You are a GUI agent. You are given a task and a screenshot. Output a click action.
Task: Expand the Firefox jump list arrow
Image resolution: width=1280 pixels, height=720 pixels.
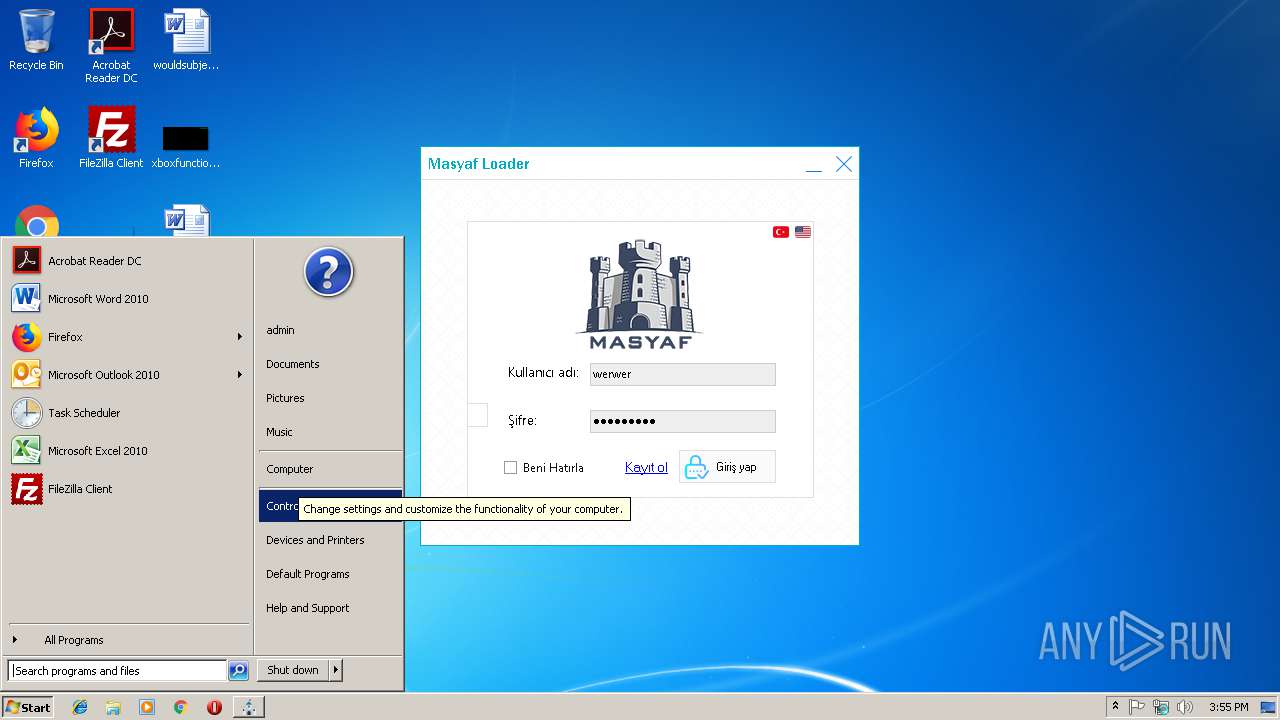coord(240,337)
